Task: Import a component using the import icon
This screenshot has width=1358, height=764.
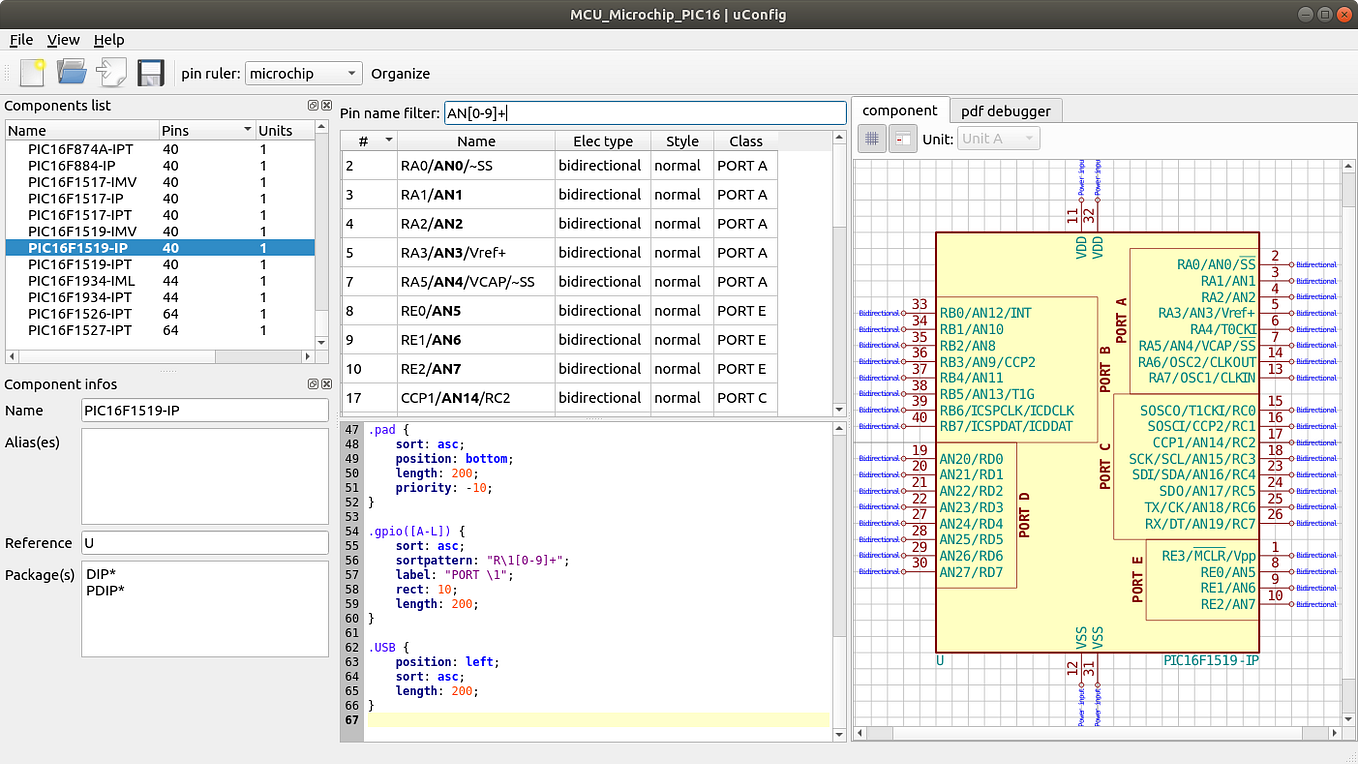Action: [x=111, y=72]
